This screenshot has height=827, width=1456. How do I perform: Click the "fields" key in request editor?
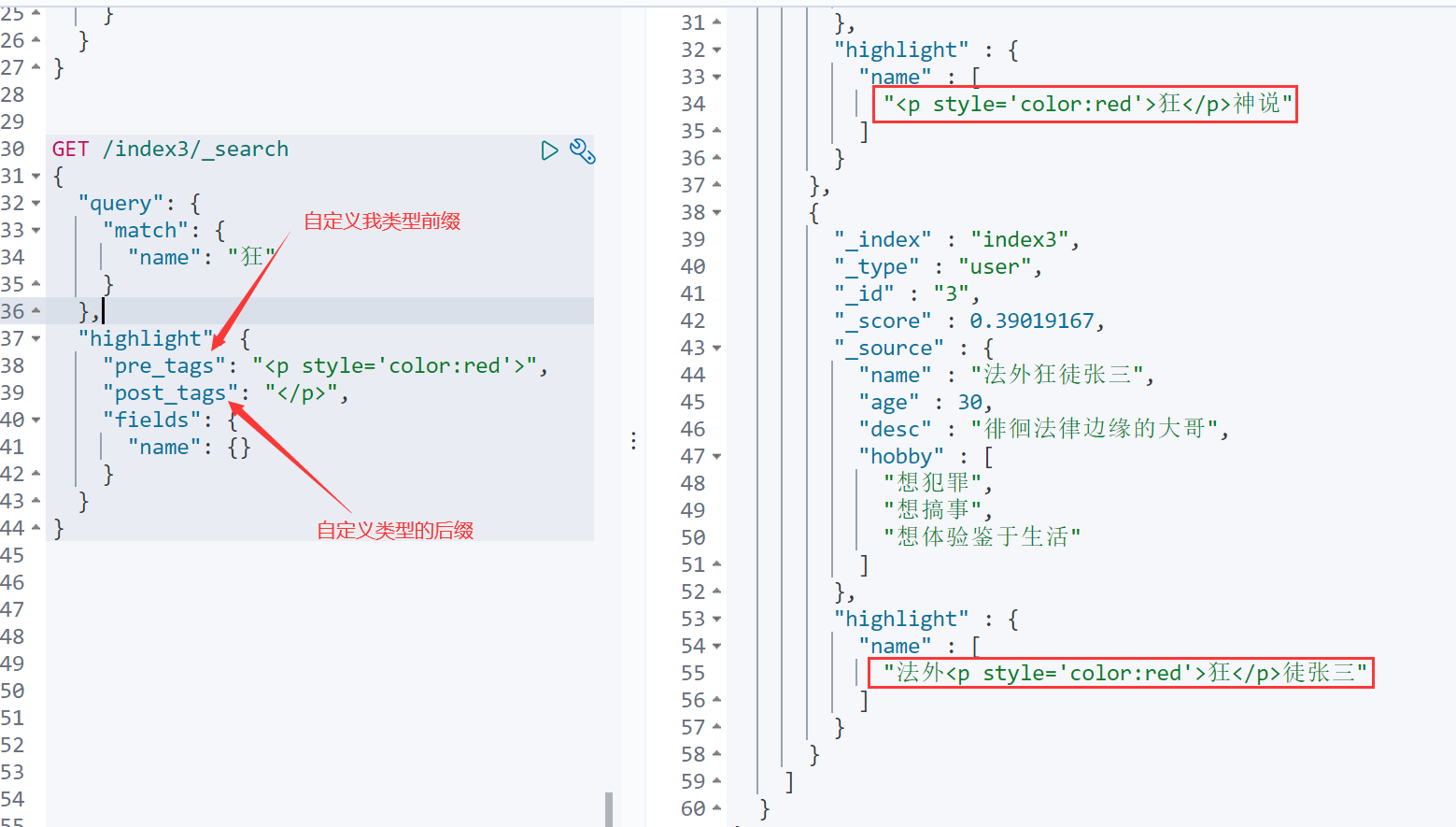[151, 420]
